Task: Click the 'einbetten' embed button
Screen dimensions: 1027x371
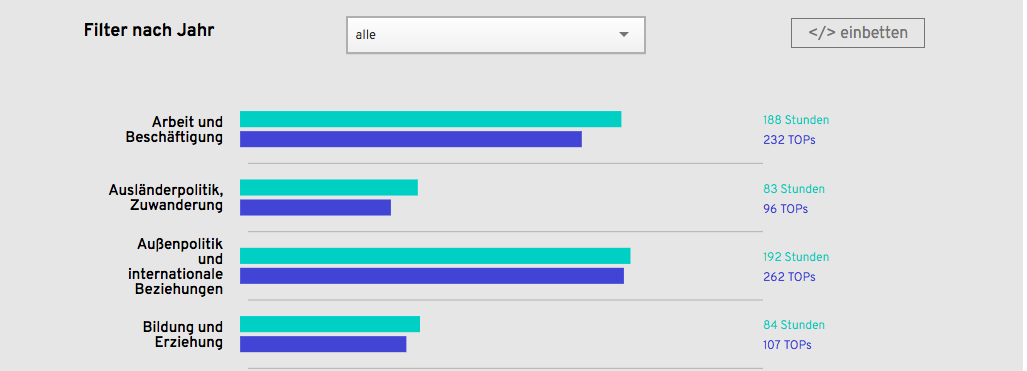Action: 857,33
